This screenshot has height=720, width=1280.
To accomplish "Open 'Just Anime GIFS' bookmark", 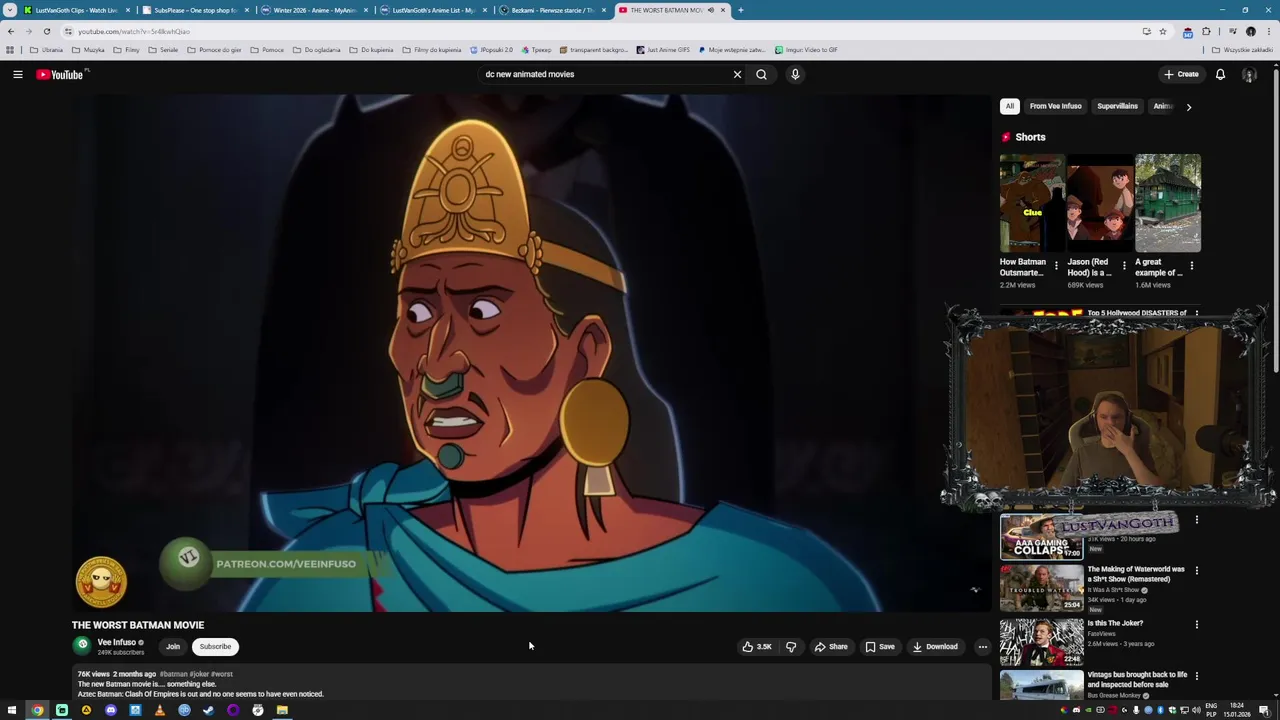I will (x=663, y=50).
